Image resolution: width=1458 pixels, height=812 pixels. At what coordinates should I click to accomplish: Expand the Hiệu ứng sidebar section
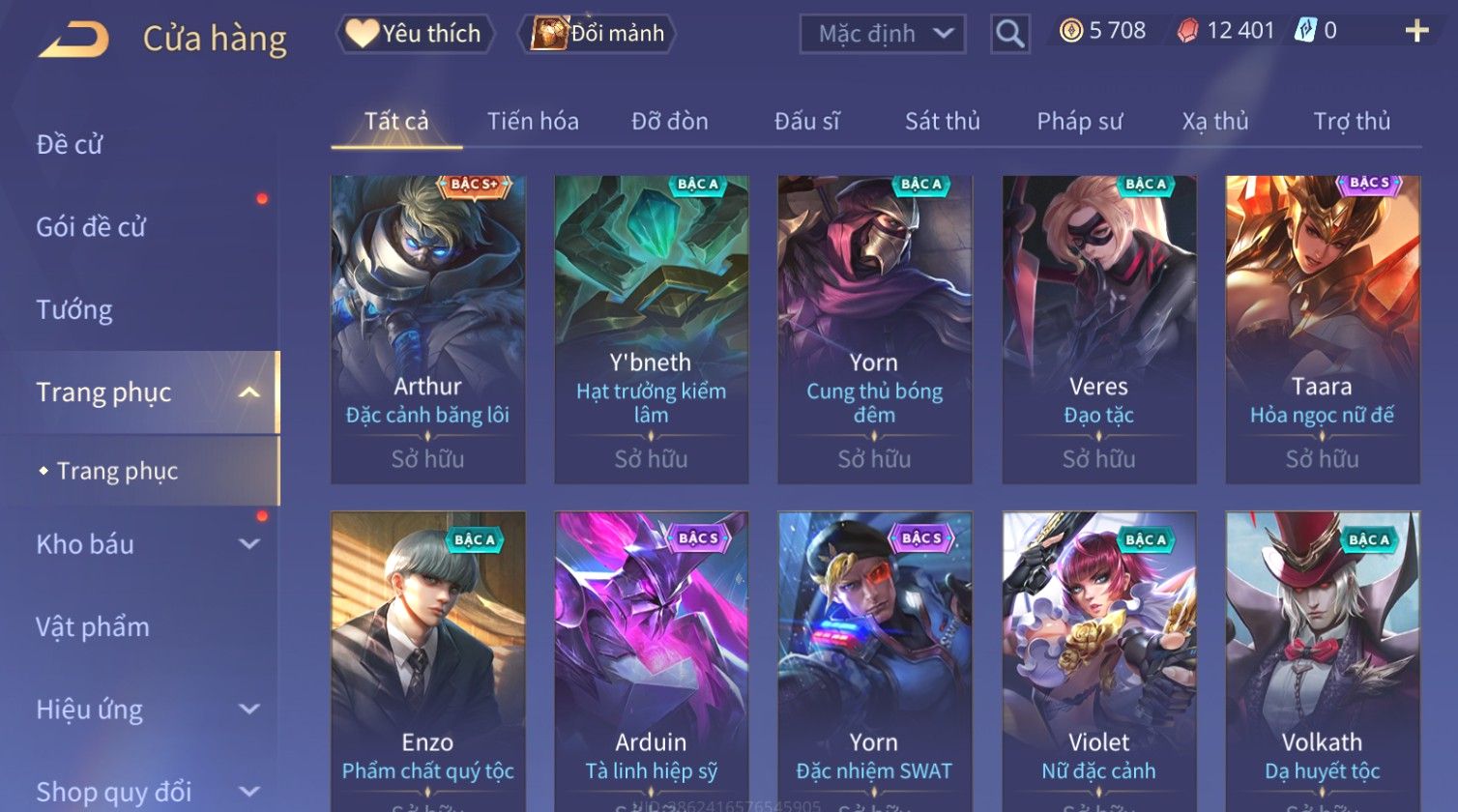click(x=249, y=710)
